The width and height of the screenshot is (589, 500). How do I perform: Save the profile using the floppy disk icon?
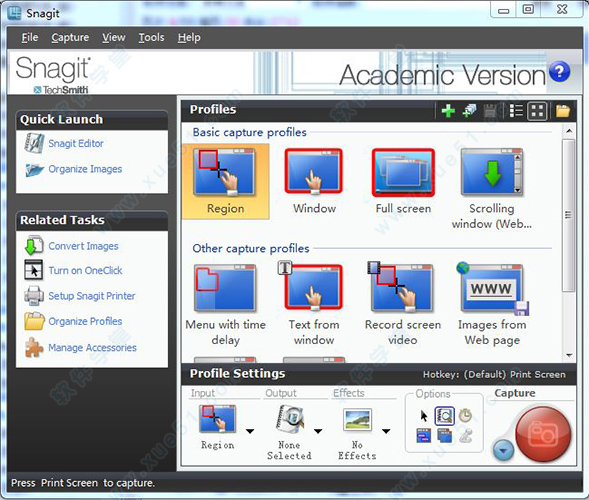click(x=490, y=111)
